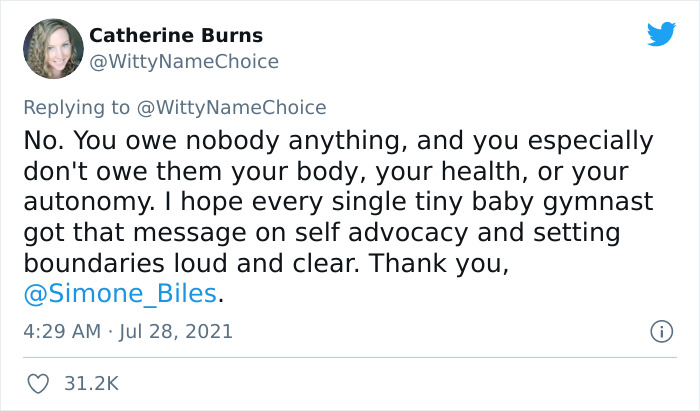This screenshot has width=700, height=411.
Task: Click the opening word "No." of the tweet
Action: [43, 140]
